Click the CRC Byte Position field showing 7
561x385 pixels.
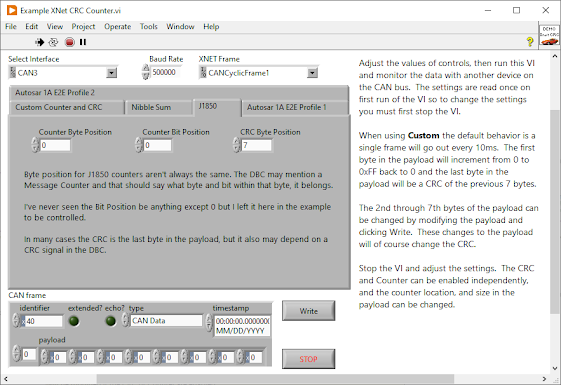(x=257, y=145)
